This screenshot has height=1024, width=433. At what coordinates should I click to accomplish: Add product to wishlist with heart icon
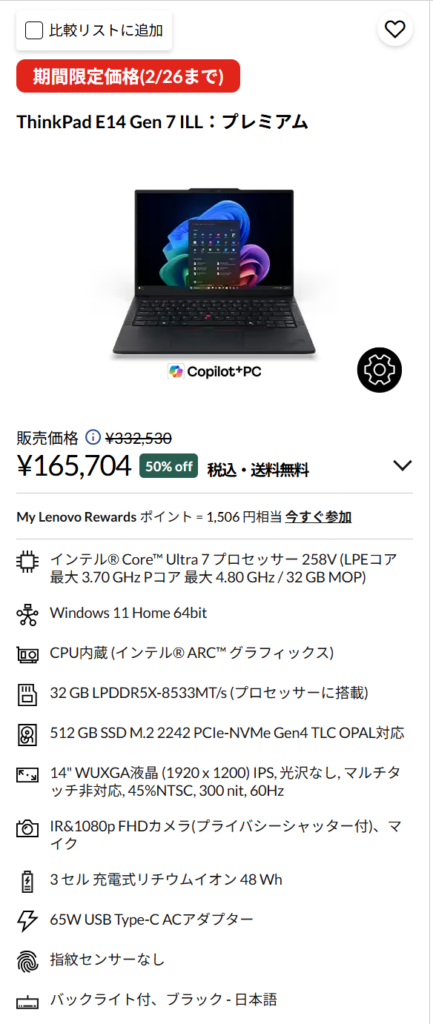[x=394, y=29]
